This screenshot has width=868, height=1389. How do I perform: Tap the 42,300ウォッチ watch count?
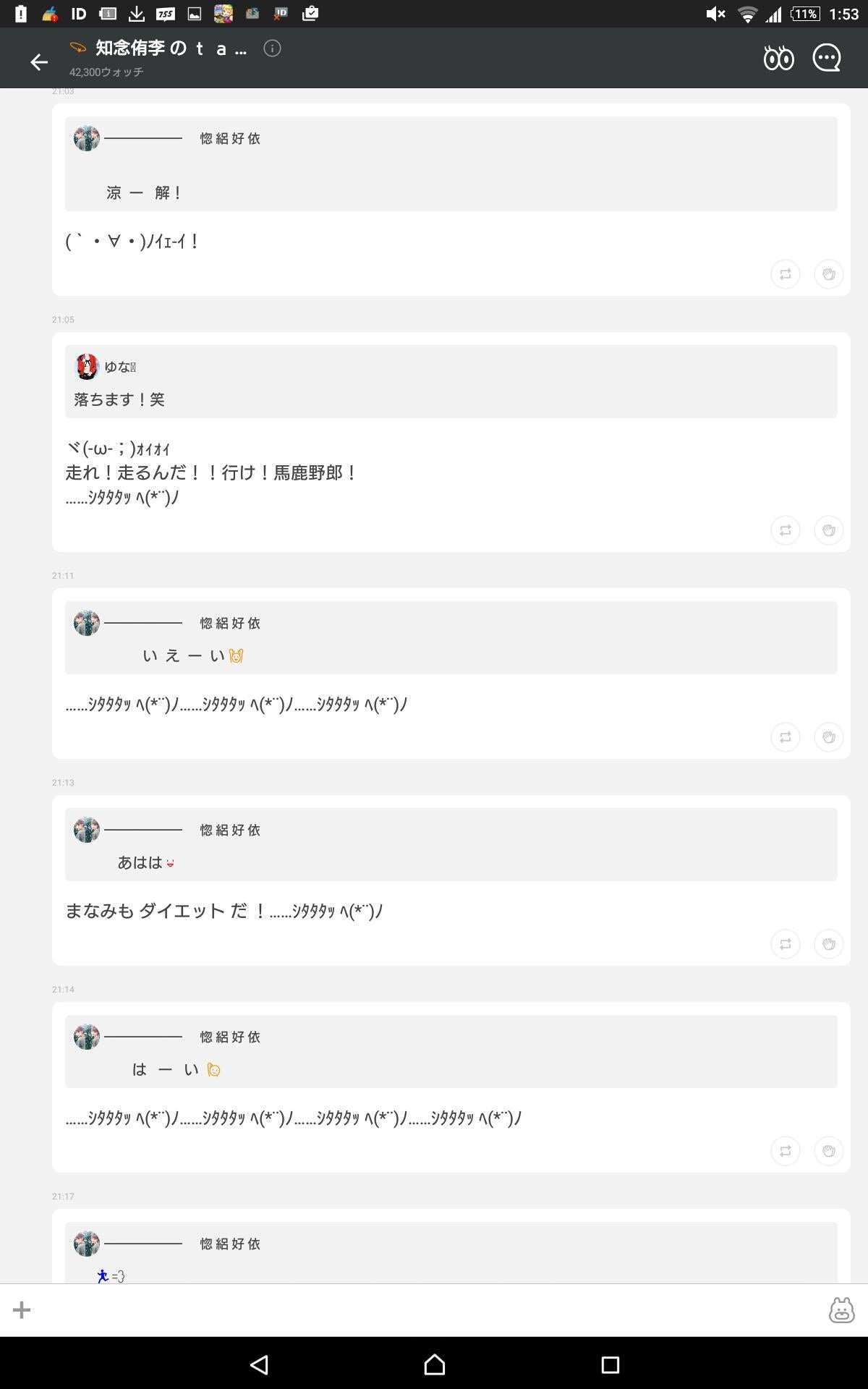(106, 72)
